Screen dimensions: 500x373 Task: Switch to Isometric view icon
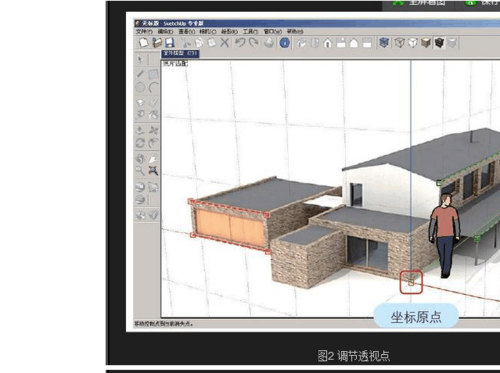(302, 43)
